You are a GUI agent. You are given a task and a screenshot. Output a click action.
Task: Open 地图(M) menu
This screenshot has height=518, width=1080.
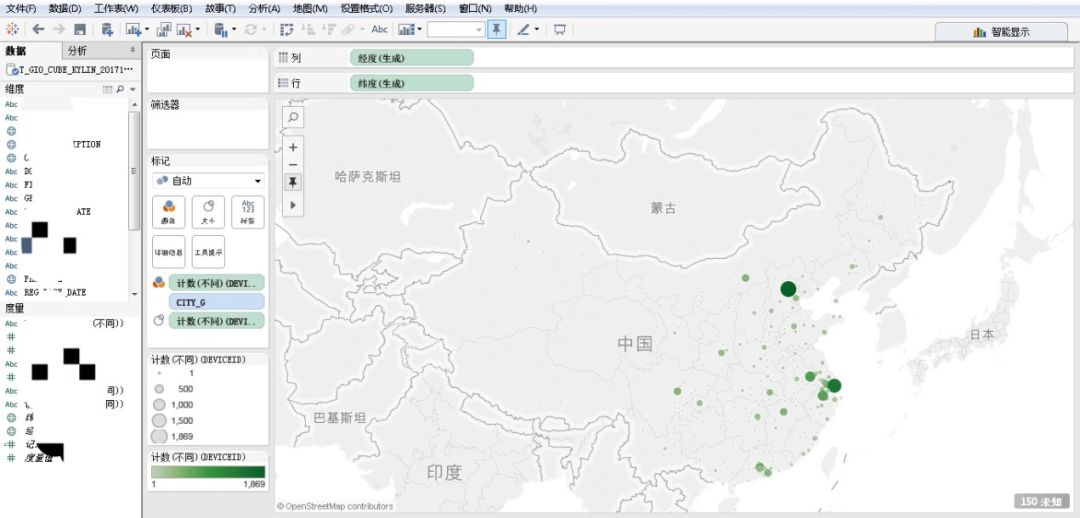point(310,9)
